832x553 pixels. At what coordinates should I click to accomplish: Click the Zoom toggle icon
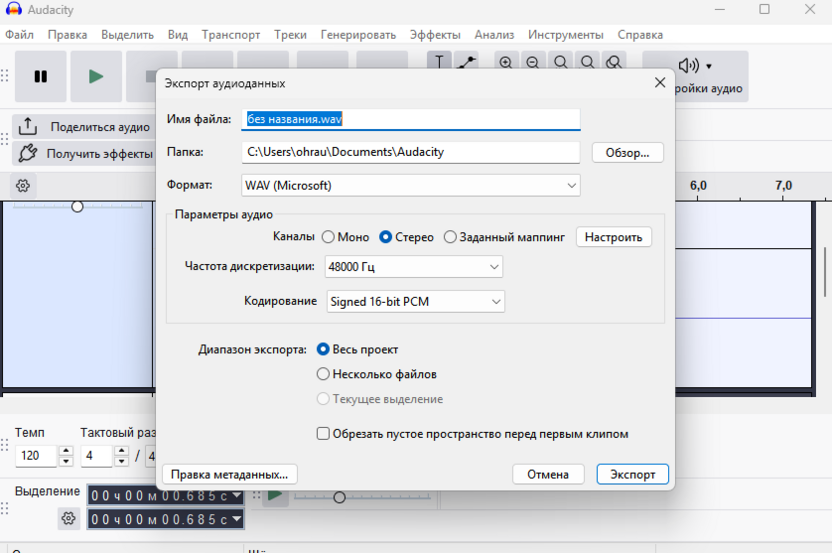pos(614,62)
